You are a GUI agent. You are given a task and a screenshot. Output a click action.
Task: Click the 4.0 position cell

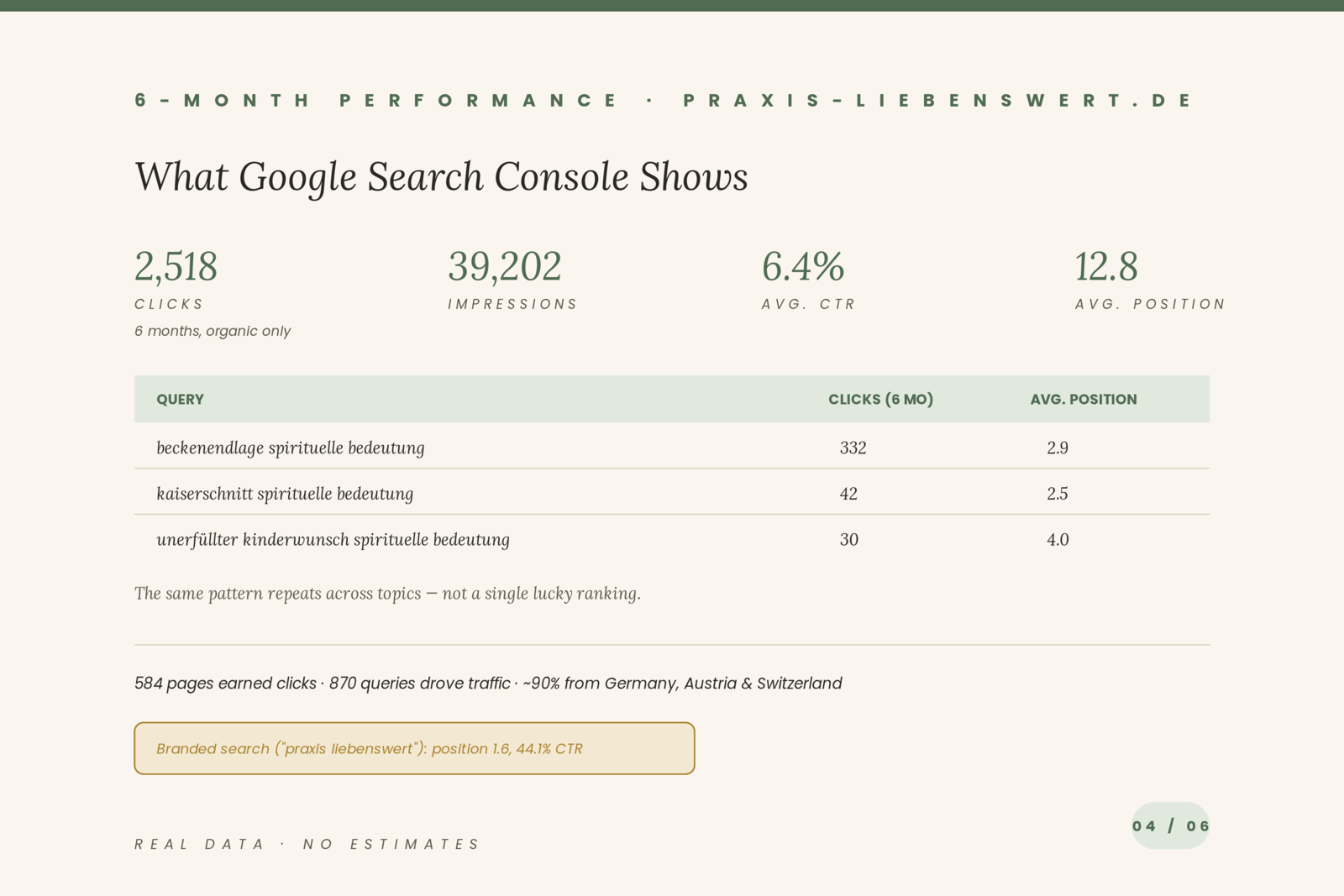click(1058, 540)
